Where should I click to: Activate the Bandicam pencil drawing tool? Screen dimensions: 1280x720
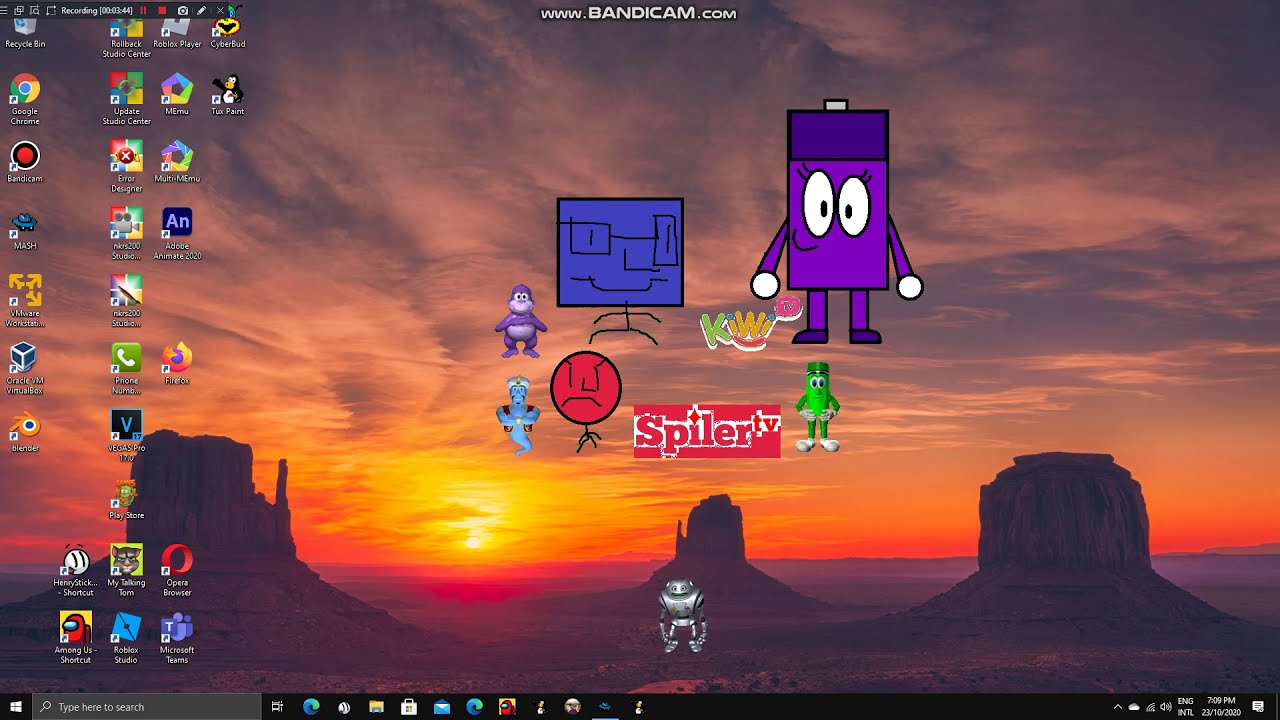pos(201,10)
